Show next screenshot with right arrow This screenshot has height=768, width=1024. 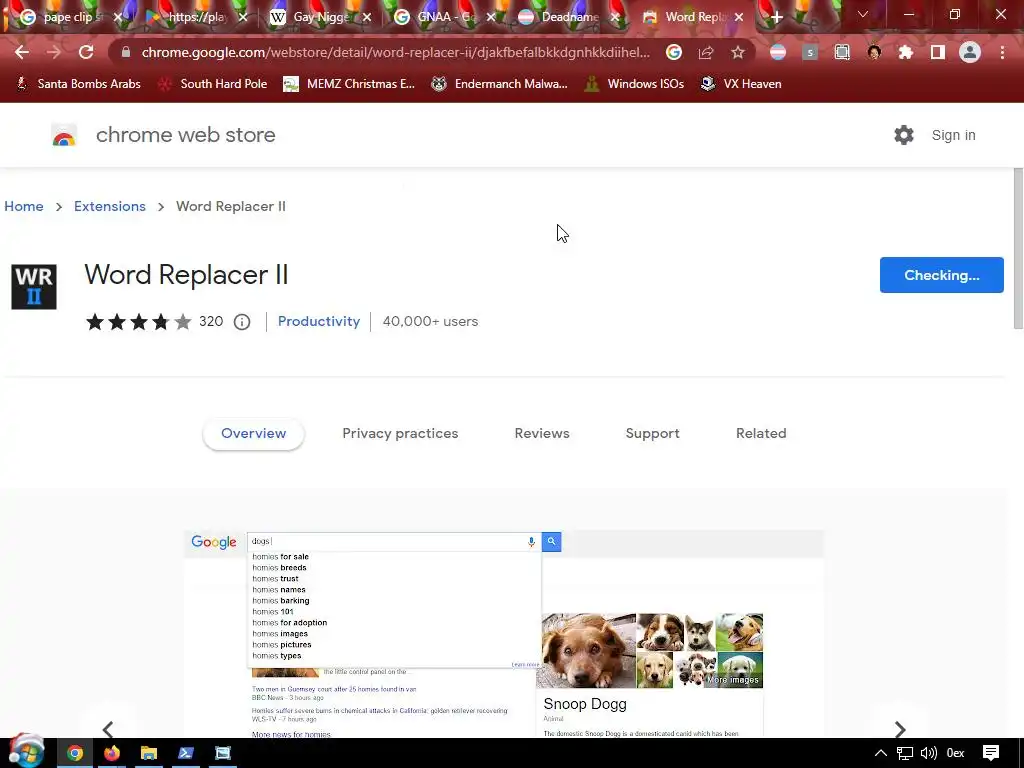tap(900, 729)
